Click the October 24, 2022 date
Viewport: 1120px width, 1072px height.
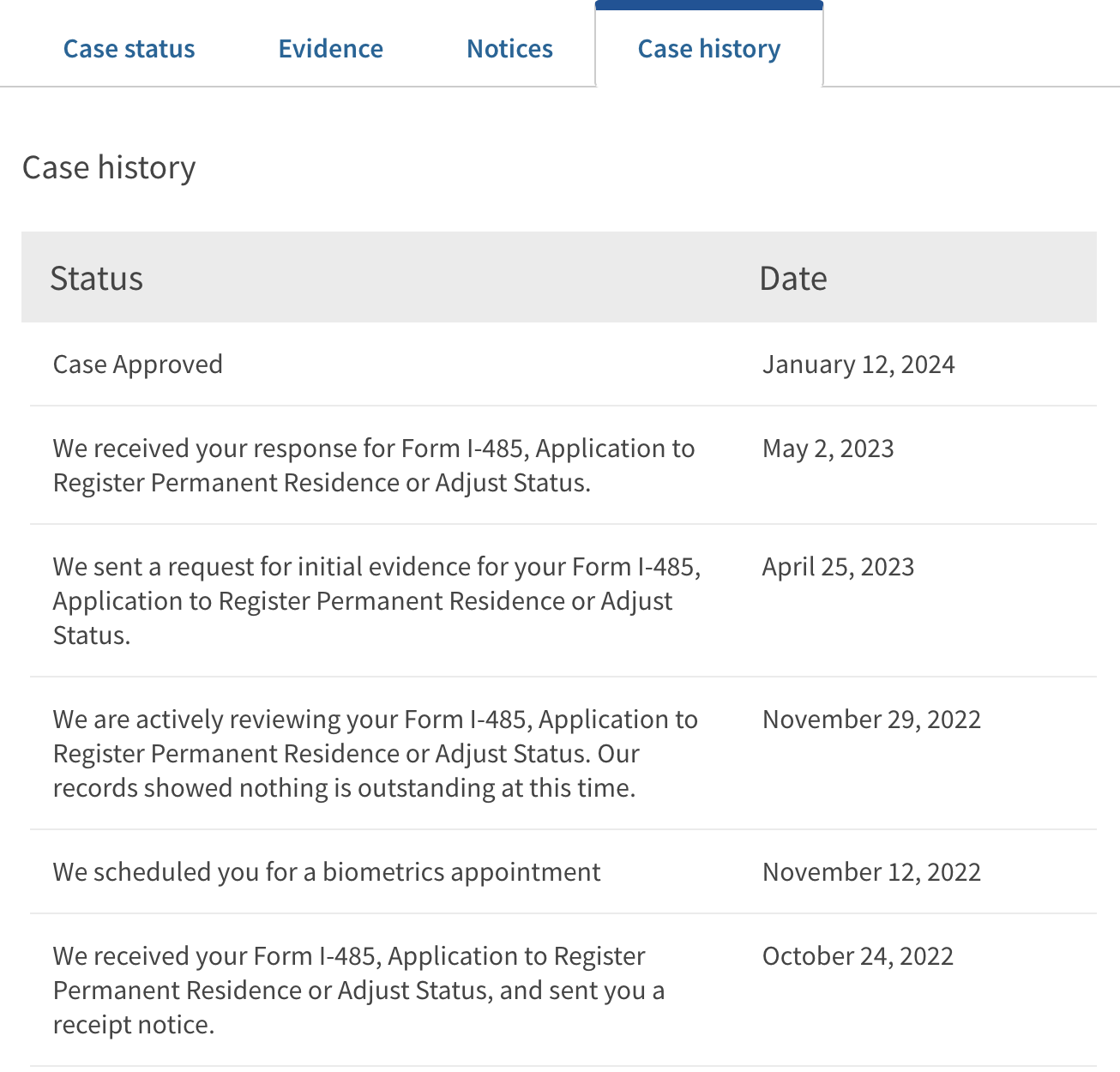click(x=858, y=956)
